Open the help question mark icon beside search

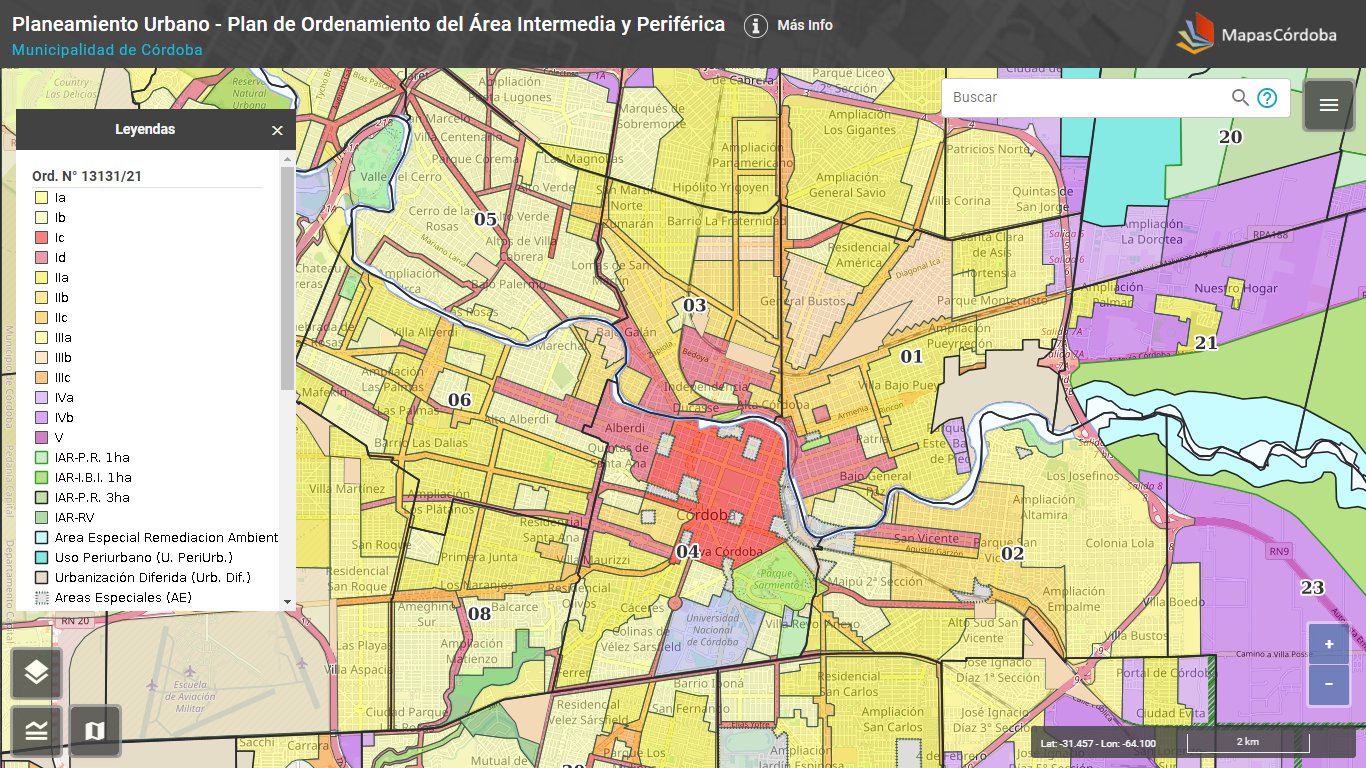[1267, 97]
